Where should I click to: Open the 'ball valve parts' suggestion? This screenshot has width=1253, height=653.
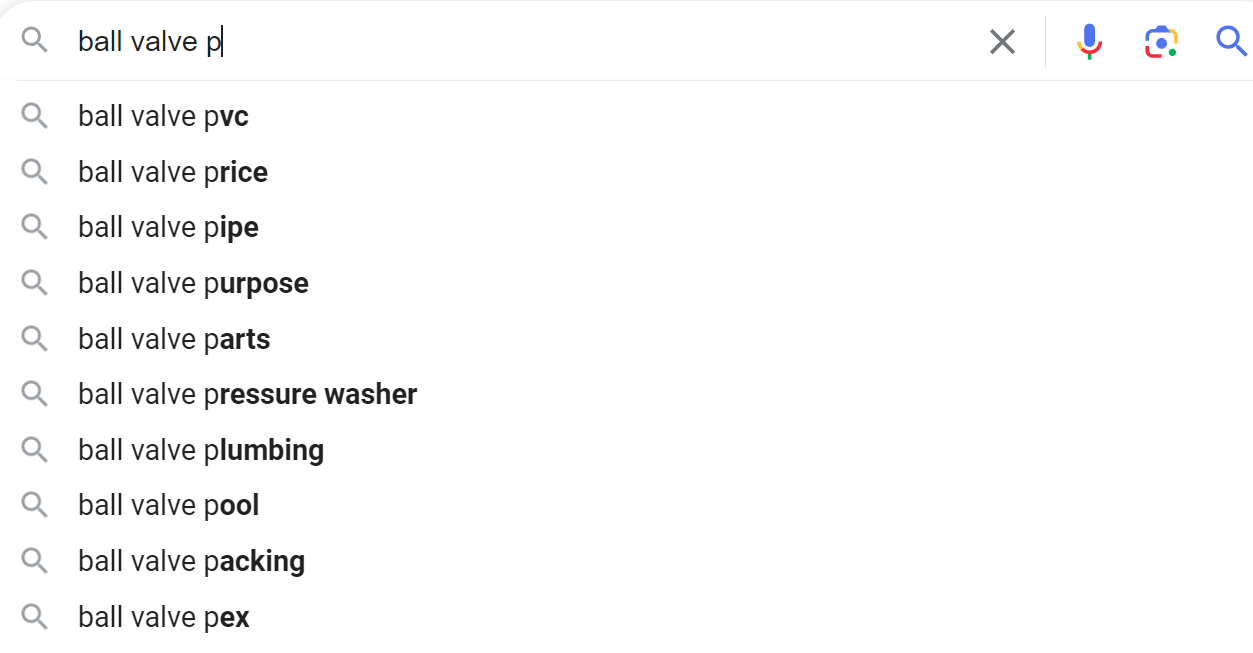pos(174,340)
